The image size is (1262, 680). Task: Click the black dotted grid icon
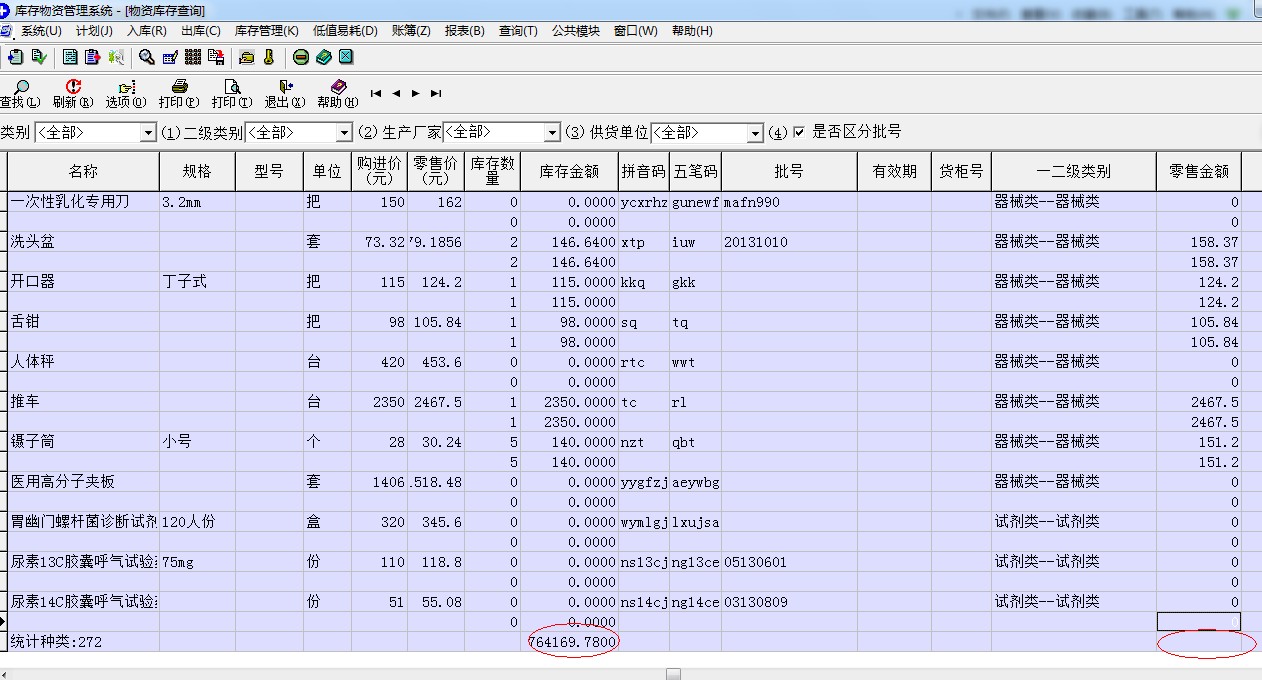(x=193, y=57)
